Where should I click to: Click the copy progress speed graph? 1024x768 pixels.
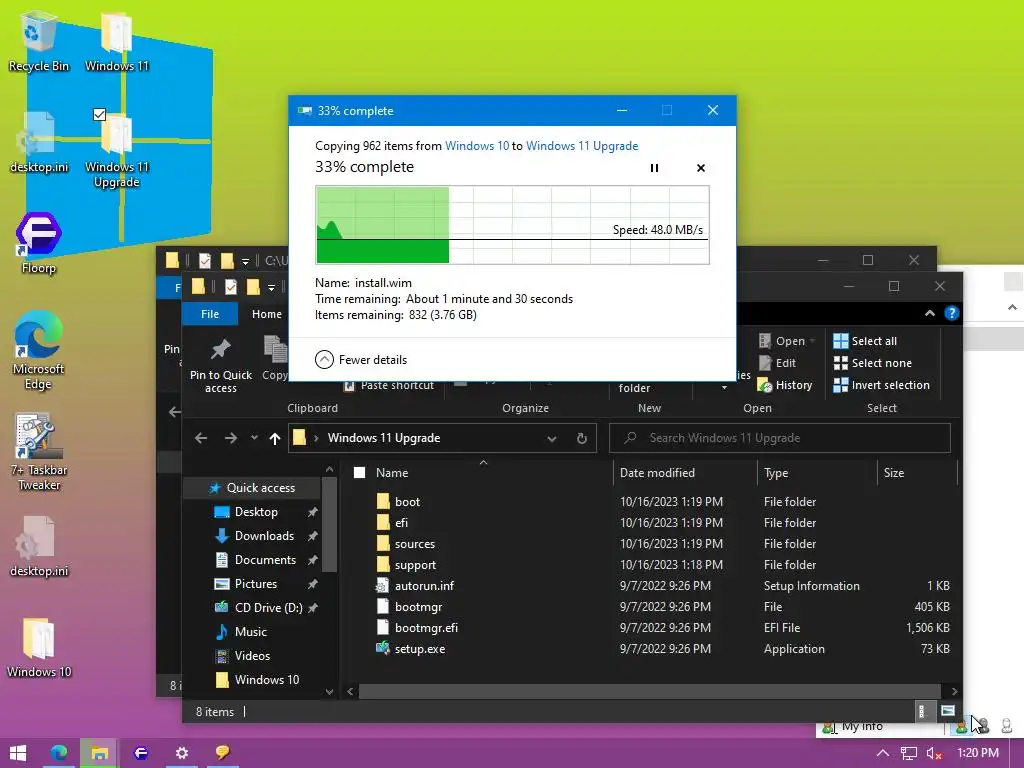pyautogui.click(x=513, y=225)
